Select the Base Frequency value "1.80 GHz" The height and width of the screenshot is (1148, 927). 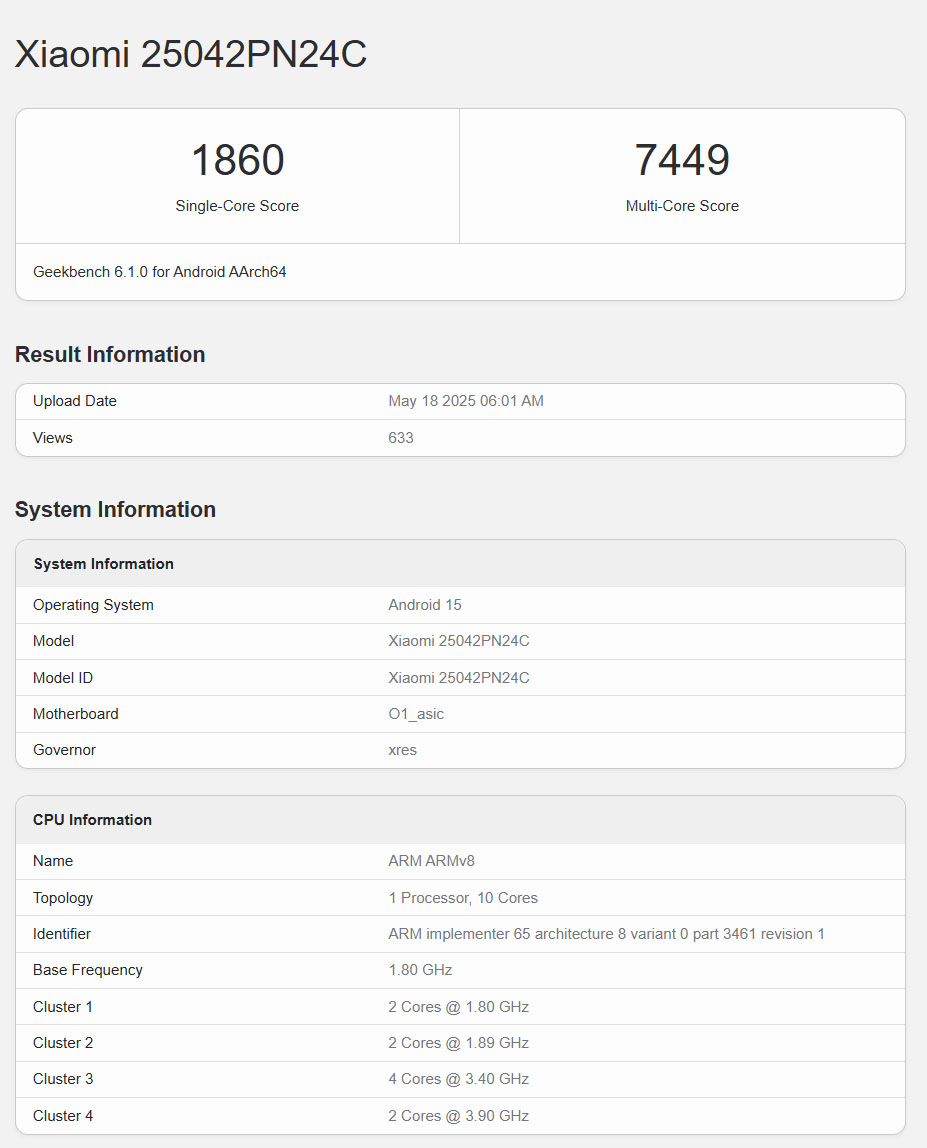click(x=420, y=969)
